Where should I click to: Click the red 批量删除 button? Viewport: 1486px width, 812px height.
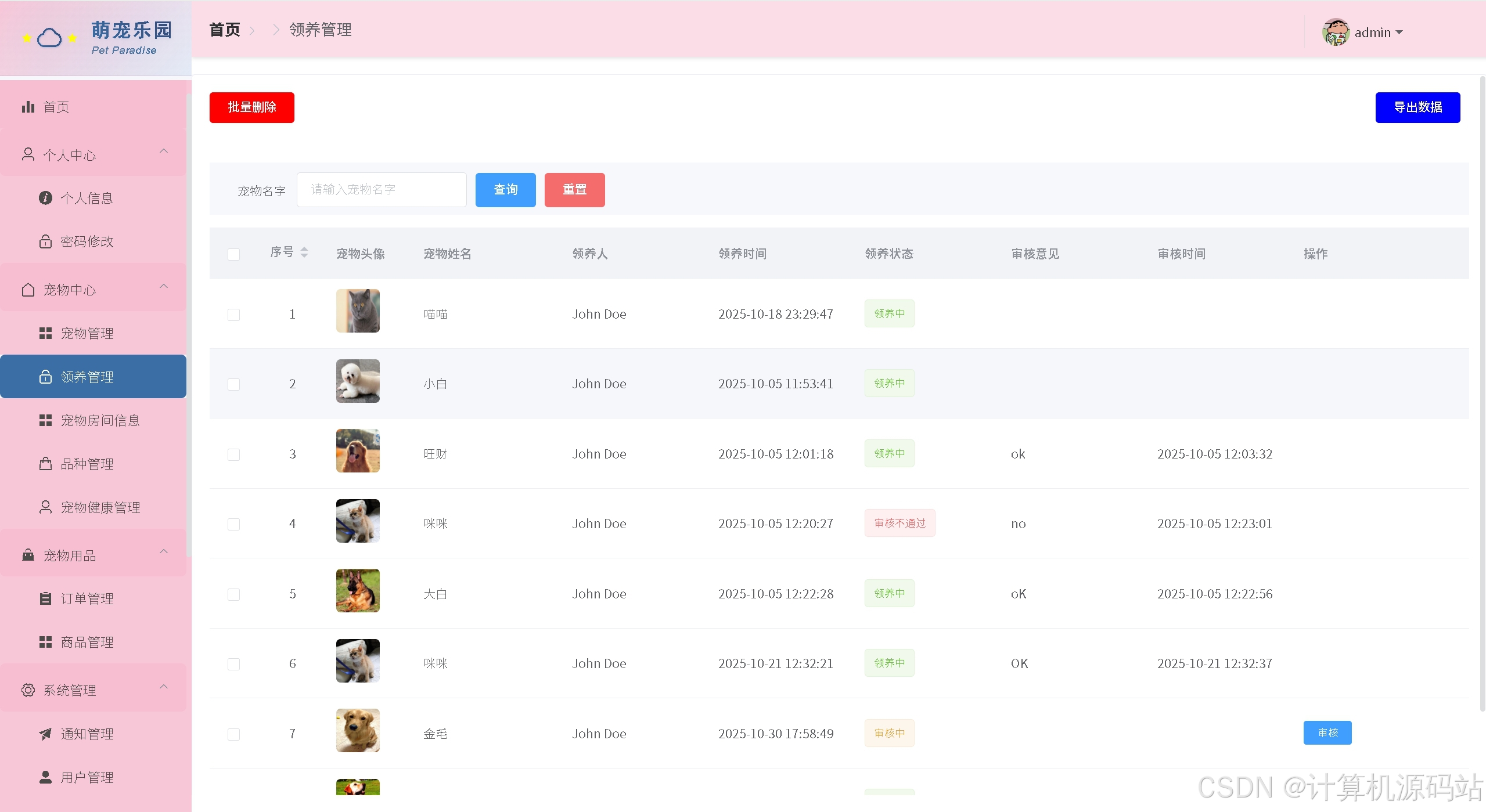click(x=252, y=107)
